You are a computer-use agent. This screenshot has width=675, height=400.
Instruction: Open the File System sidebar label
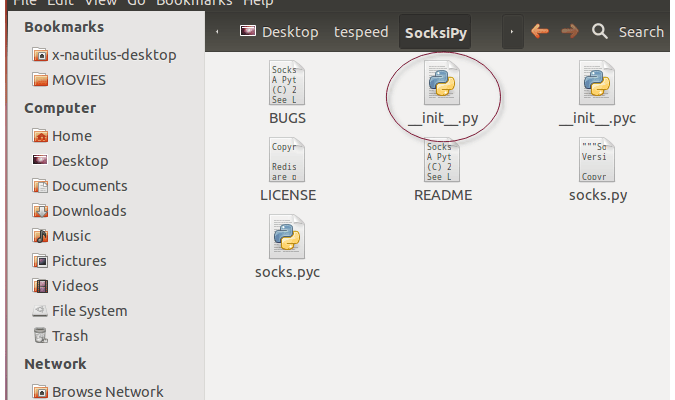[x=90, y=310]
